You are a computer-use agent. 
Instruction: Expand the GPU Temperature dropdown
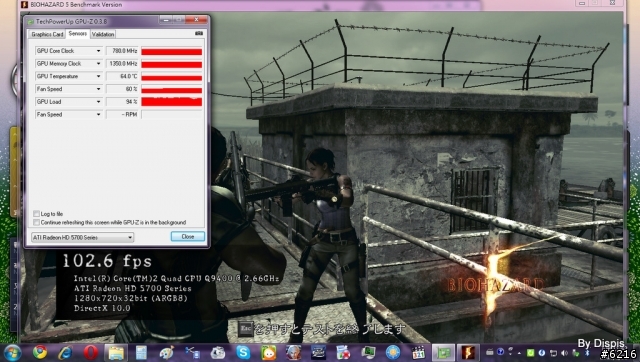coord(98,76)
